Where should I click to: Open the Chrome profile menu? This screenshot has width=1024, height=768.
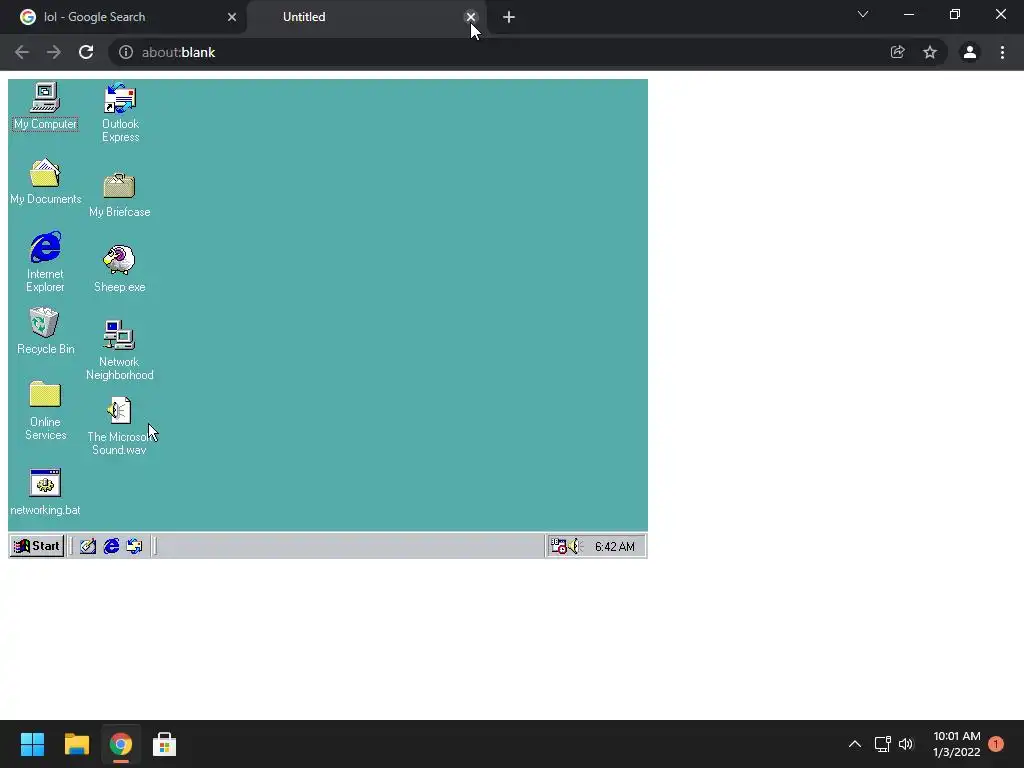pyautogui.click(x=970, y=52)
